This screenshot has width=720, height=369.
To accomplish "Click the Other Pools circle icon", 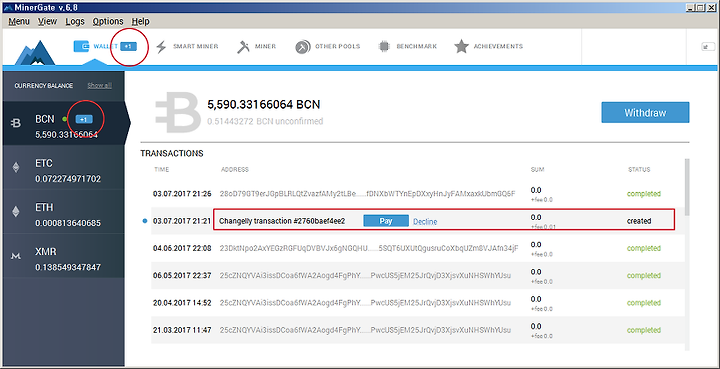I will click(x=302, y=47).
